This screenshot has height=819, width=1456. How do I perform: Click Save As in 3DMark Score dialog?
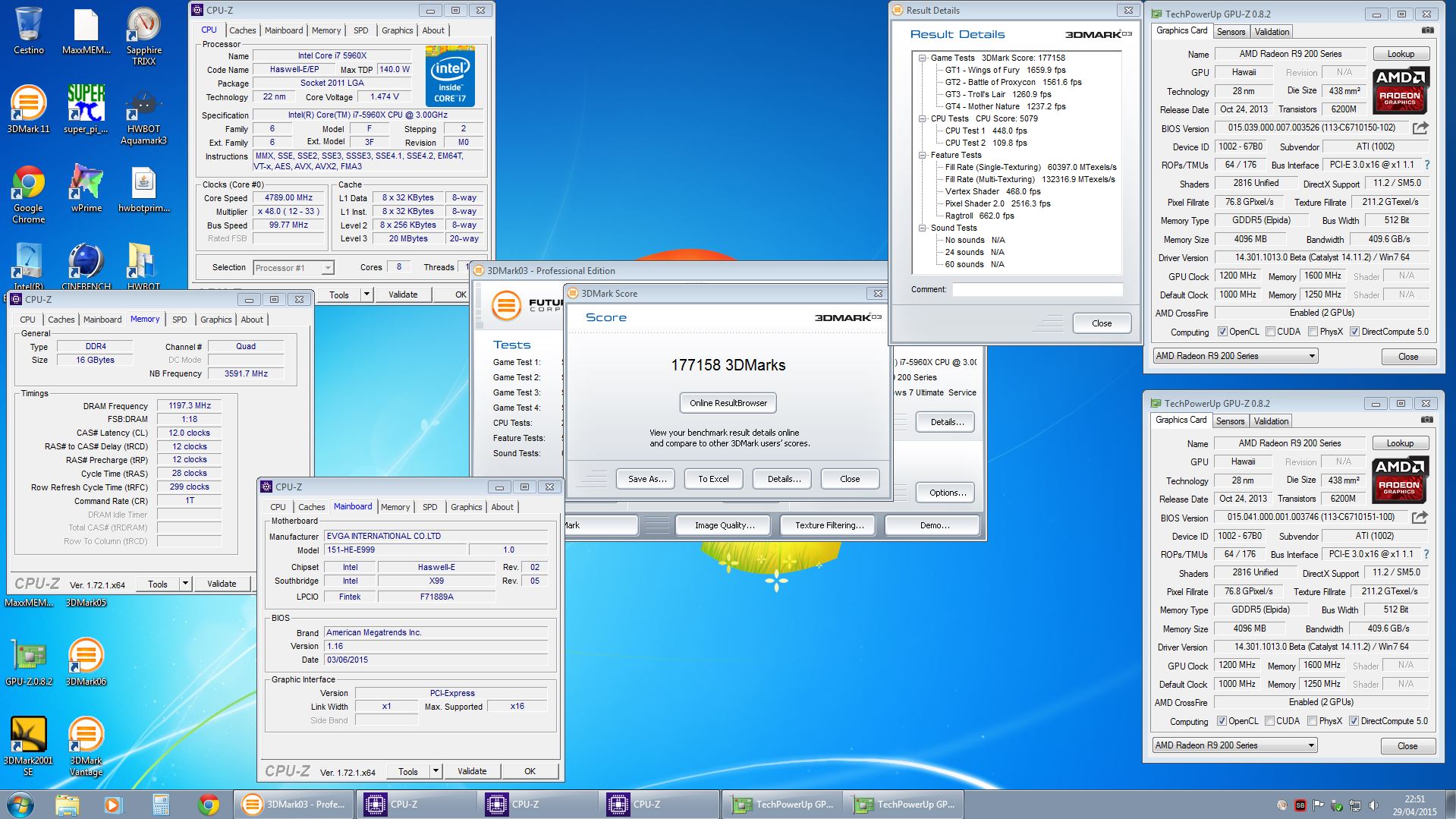click(647, 479)
